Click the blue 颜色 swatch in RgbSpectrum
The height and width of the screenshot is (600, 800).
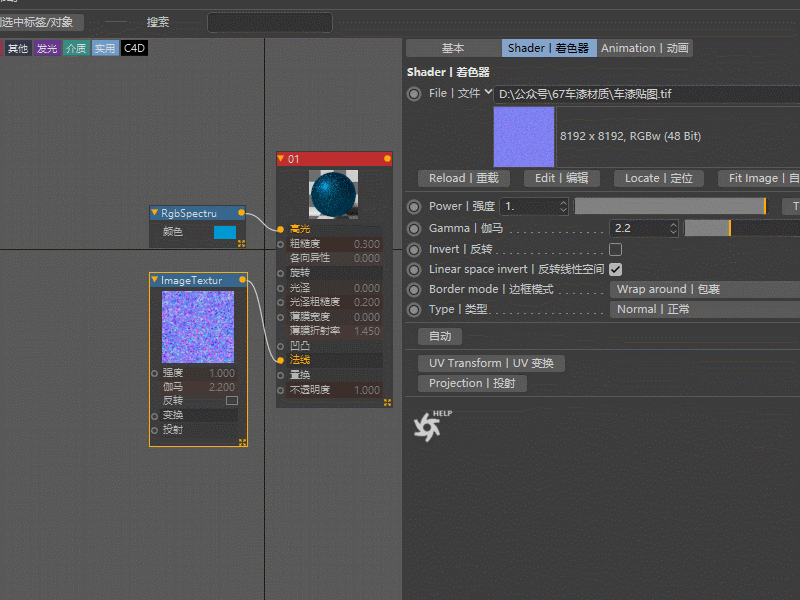[225, 232]
